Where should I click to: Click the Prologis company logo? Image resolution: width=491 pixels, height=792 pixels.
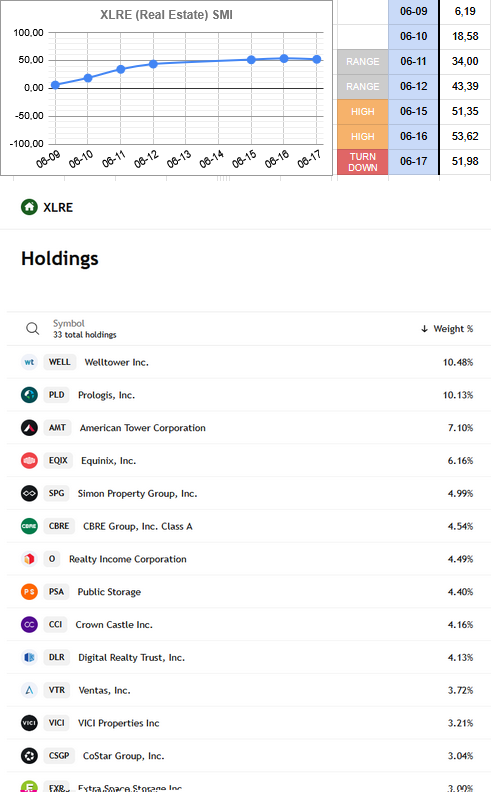[x=29, y=395]
